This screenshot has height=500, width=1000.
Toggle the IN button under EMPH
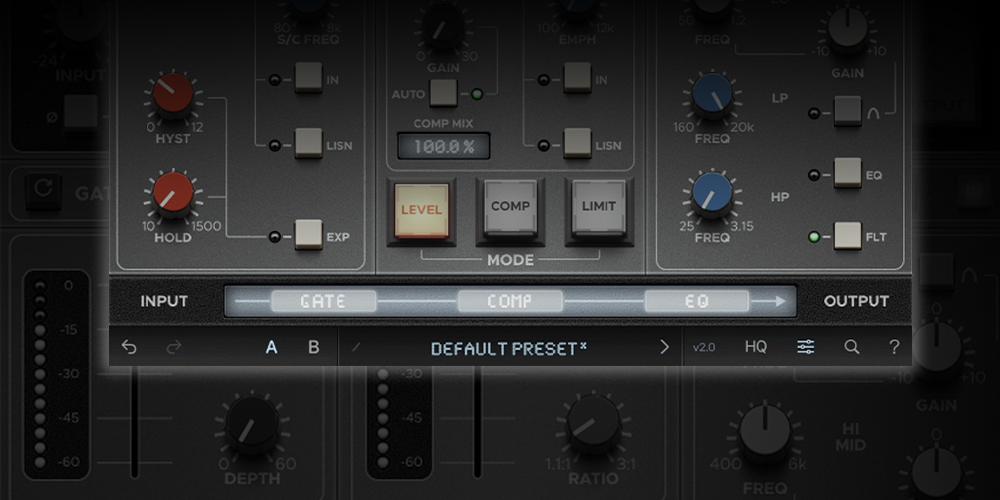pyautogui.click(x=577, y=78)
